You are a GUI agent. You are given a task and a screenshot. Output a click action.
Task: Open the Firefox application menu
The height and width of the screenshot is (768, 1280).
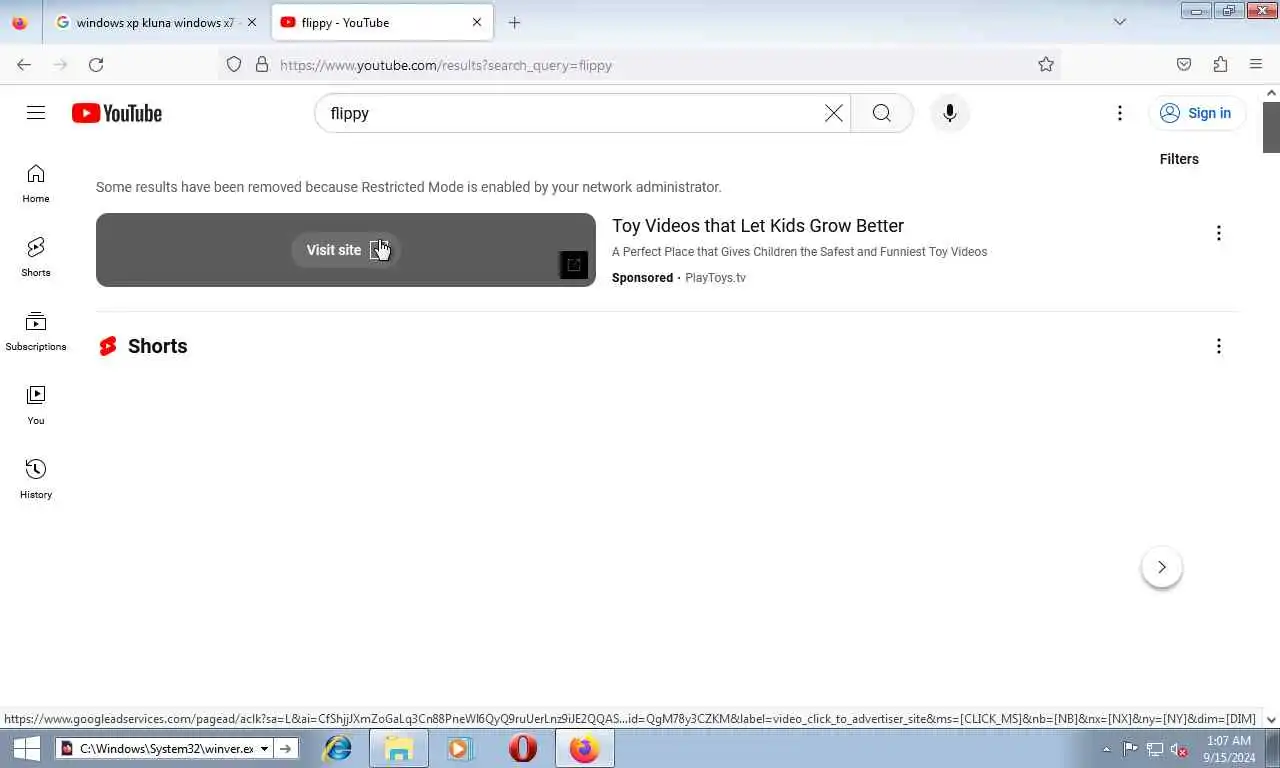coord(1256,65)
